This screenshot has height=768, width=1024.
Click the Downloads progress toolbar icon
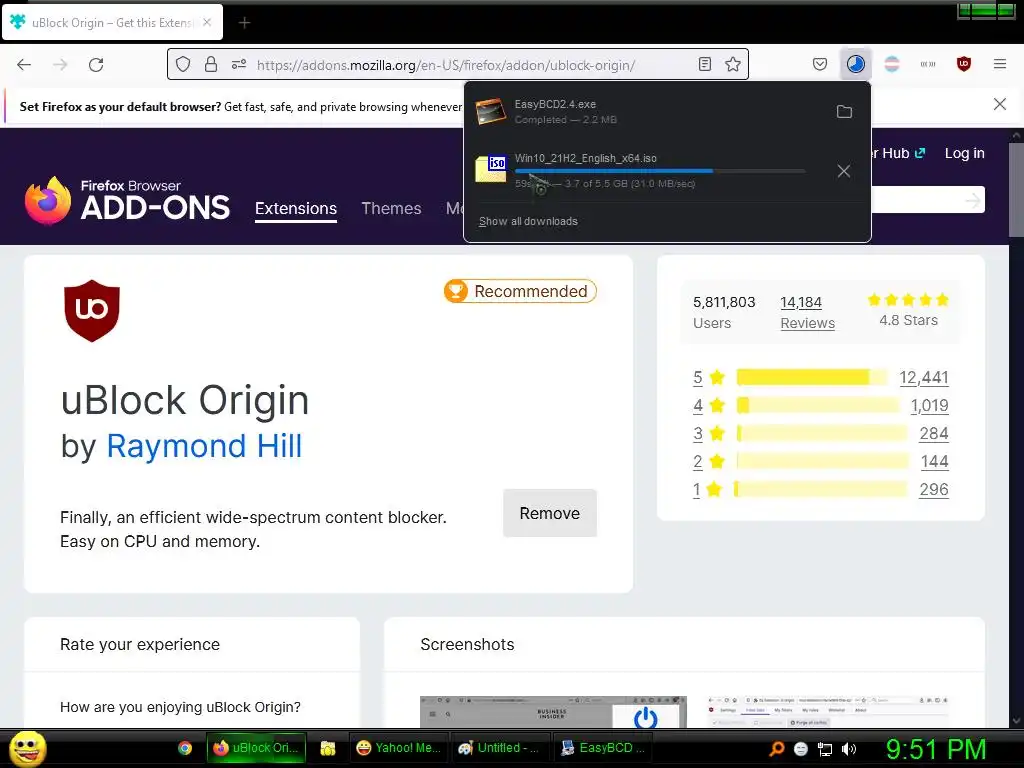(856, 64)
